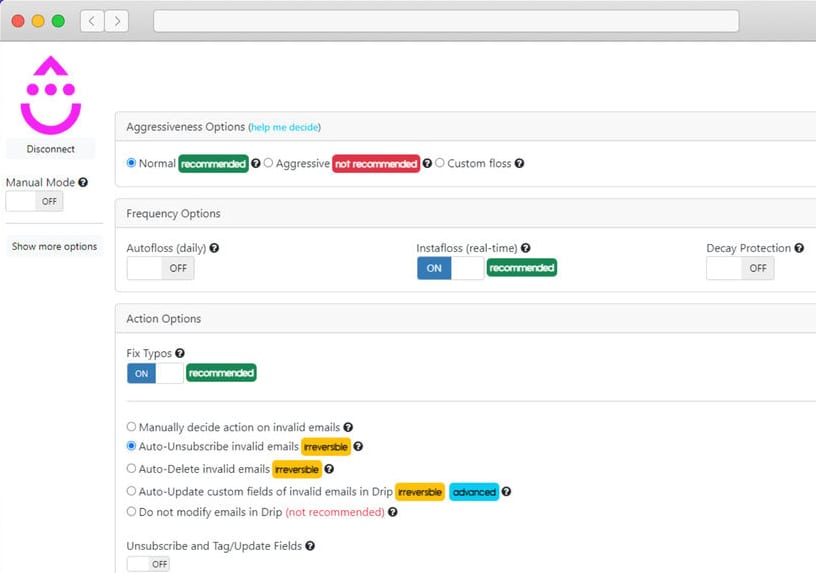Select Manually decide action on invalid emails

(131, 427)
